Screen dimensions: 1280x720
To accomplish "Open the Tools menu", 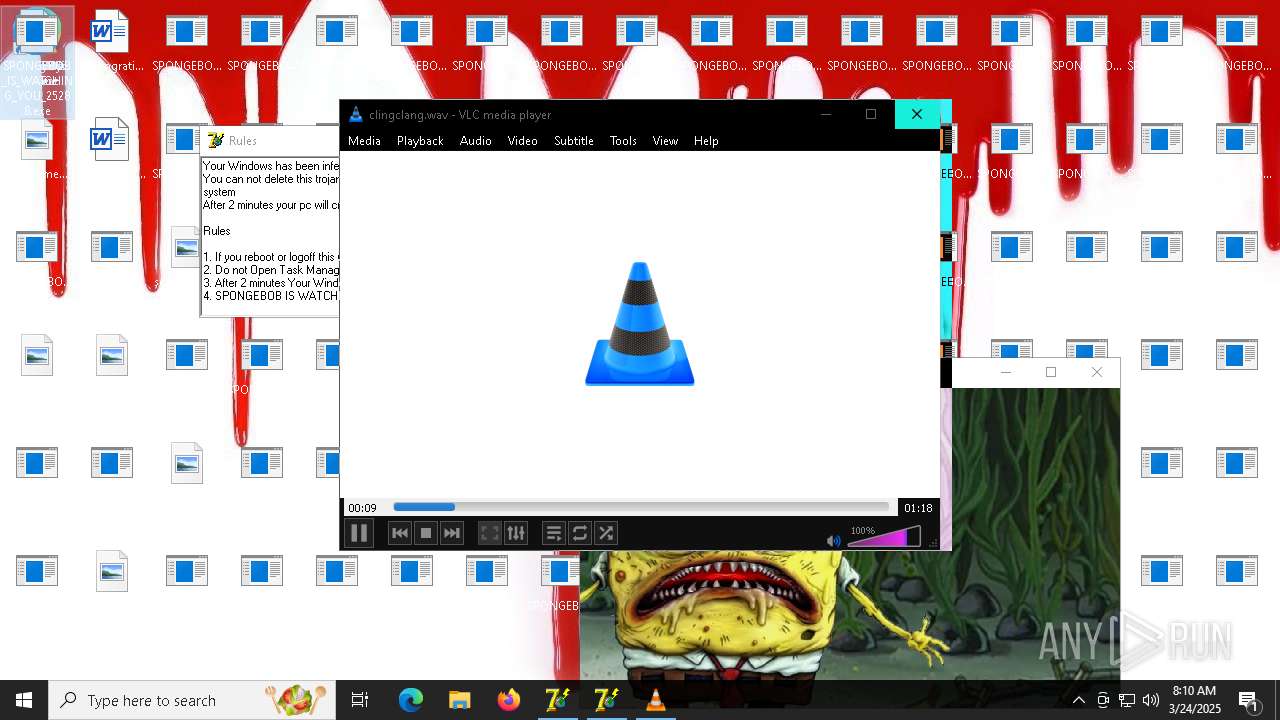I will (x=623, y=141).
